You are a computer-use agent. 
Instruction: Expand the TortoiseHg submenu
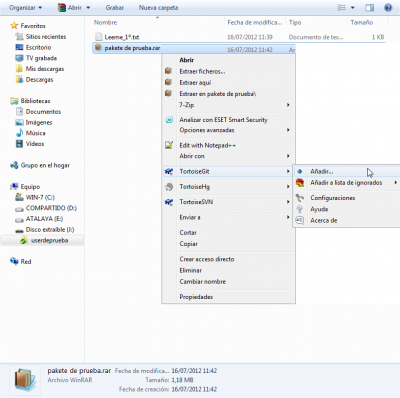tap(288, 187)
